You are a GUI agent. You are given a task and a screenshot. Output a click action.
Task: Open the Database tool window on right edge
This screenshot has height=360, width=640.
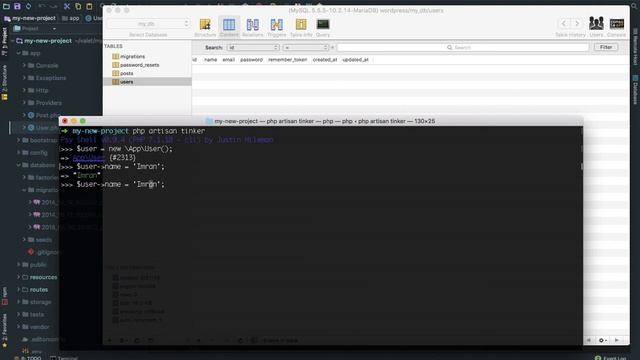coord(635,90)
